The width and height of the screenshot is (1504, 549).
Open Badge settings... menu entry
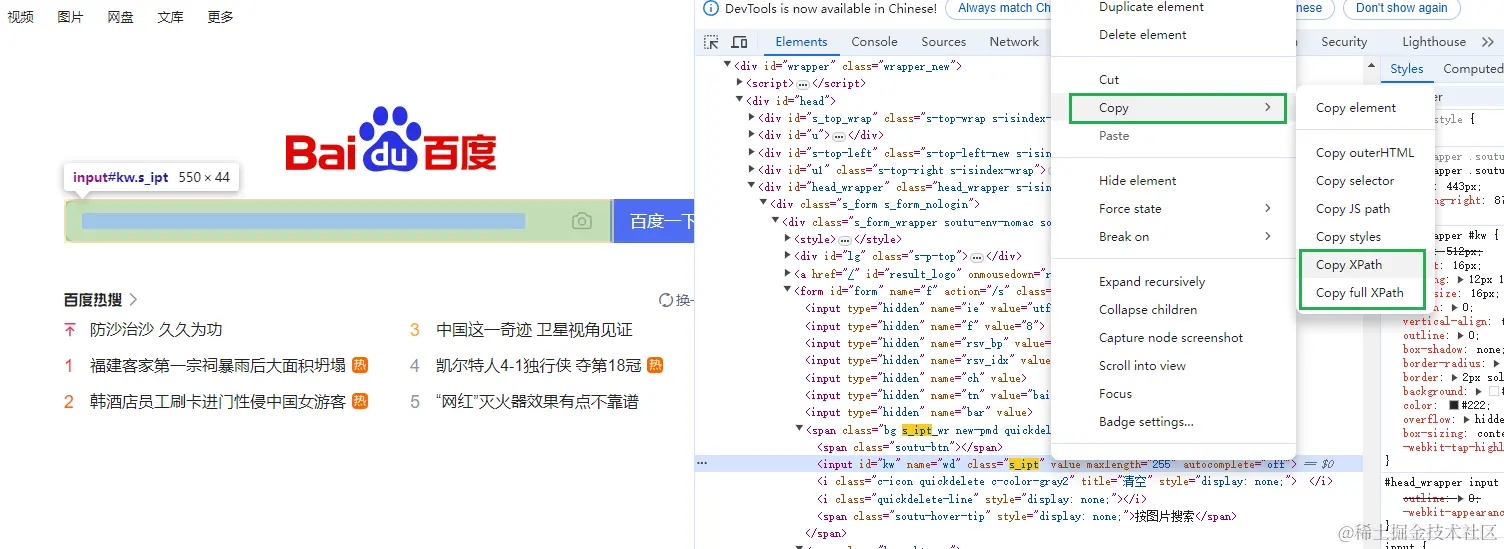1173,422
